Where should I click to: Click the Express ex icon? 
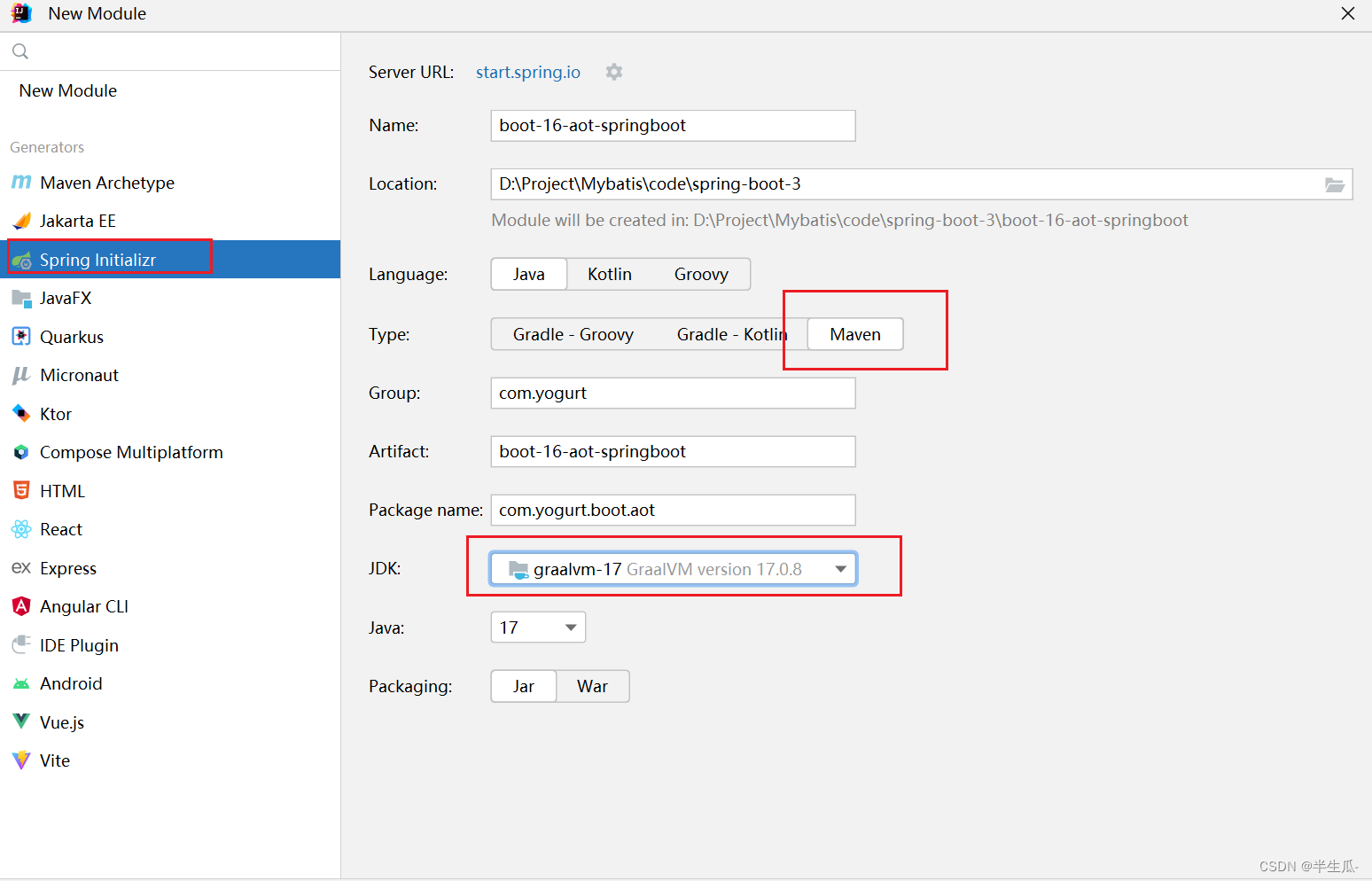(21, 568)
